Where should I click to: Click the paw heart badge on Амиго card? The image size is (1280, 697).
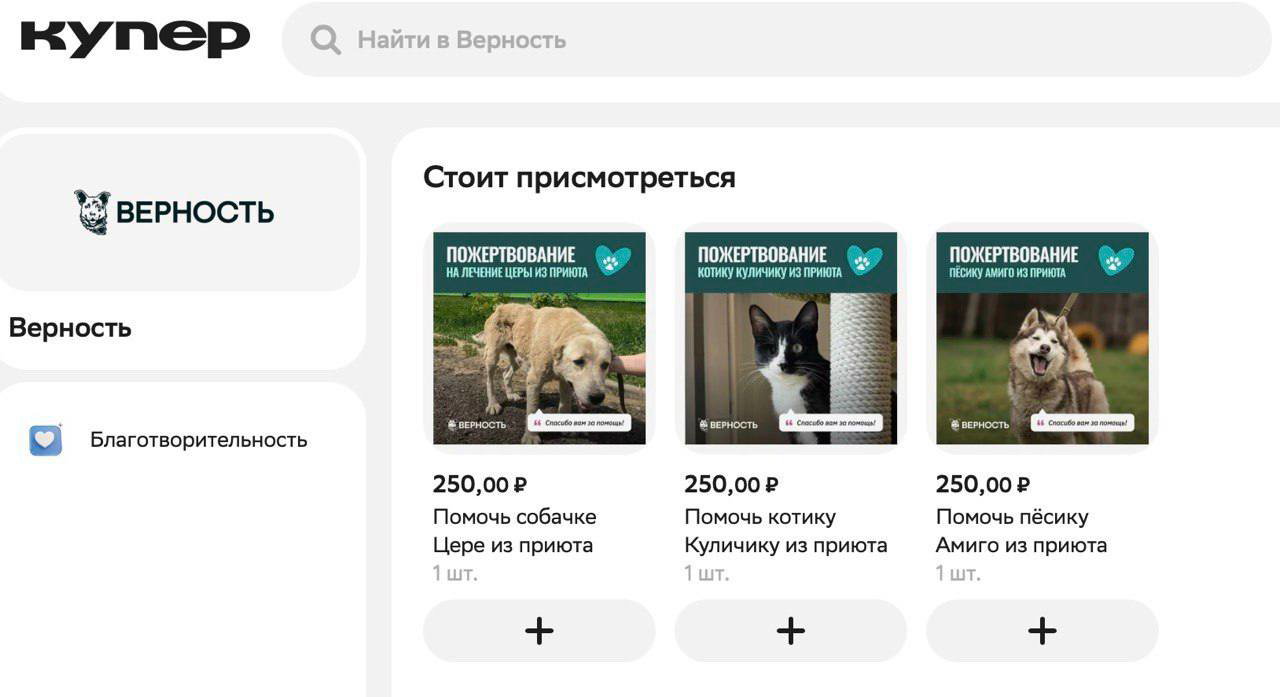[1116, 261]
